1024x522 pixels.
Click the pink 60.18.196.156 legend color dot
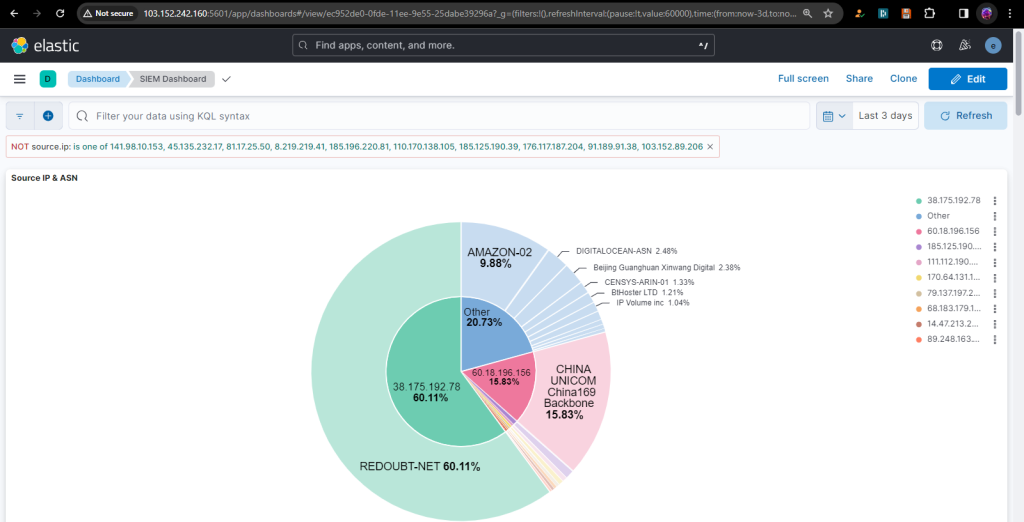pyautogui.click(x=919, y=231)
